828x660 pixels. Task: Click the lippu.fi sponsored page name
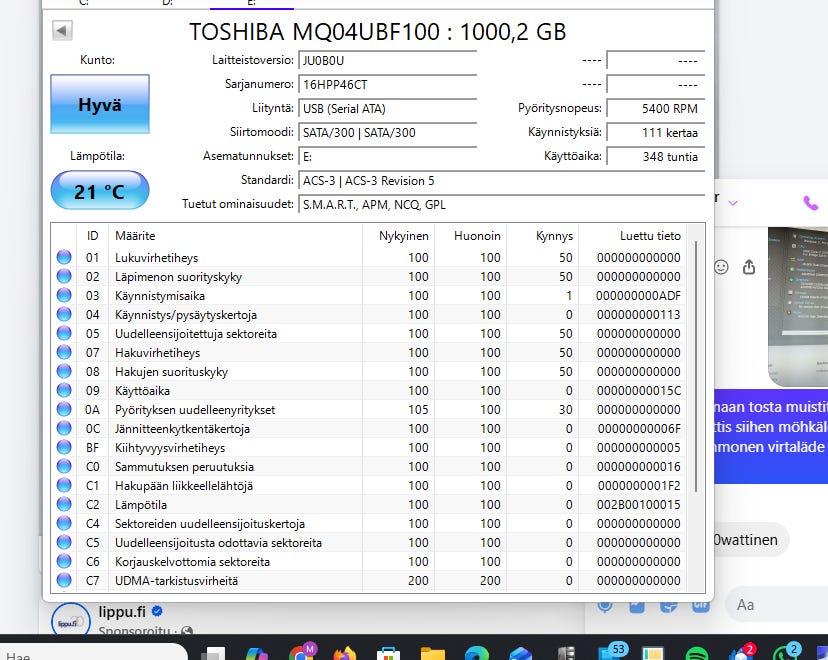[x=122, y=611]
